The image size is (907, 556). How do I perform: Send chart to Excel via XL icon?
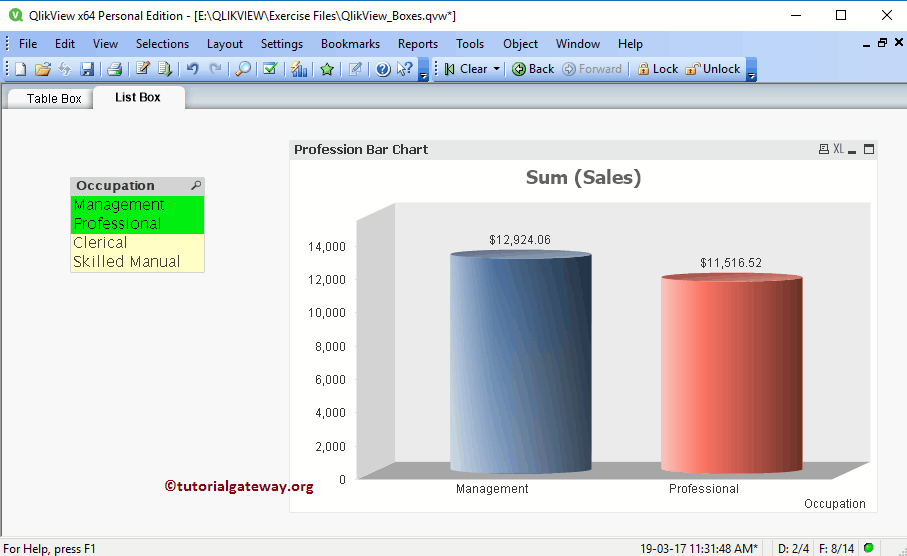point(838,149)
